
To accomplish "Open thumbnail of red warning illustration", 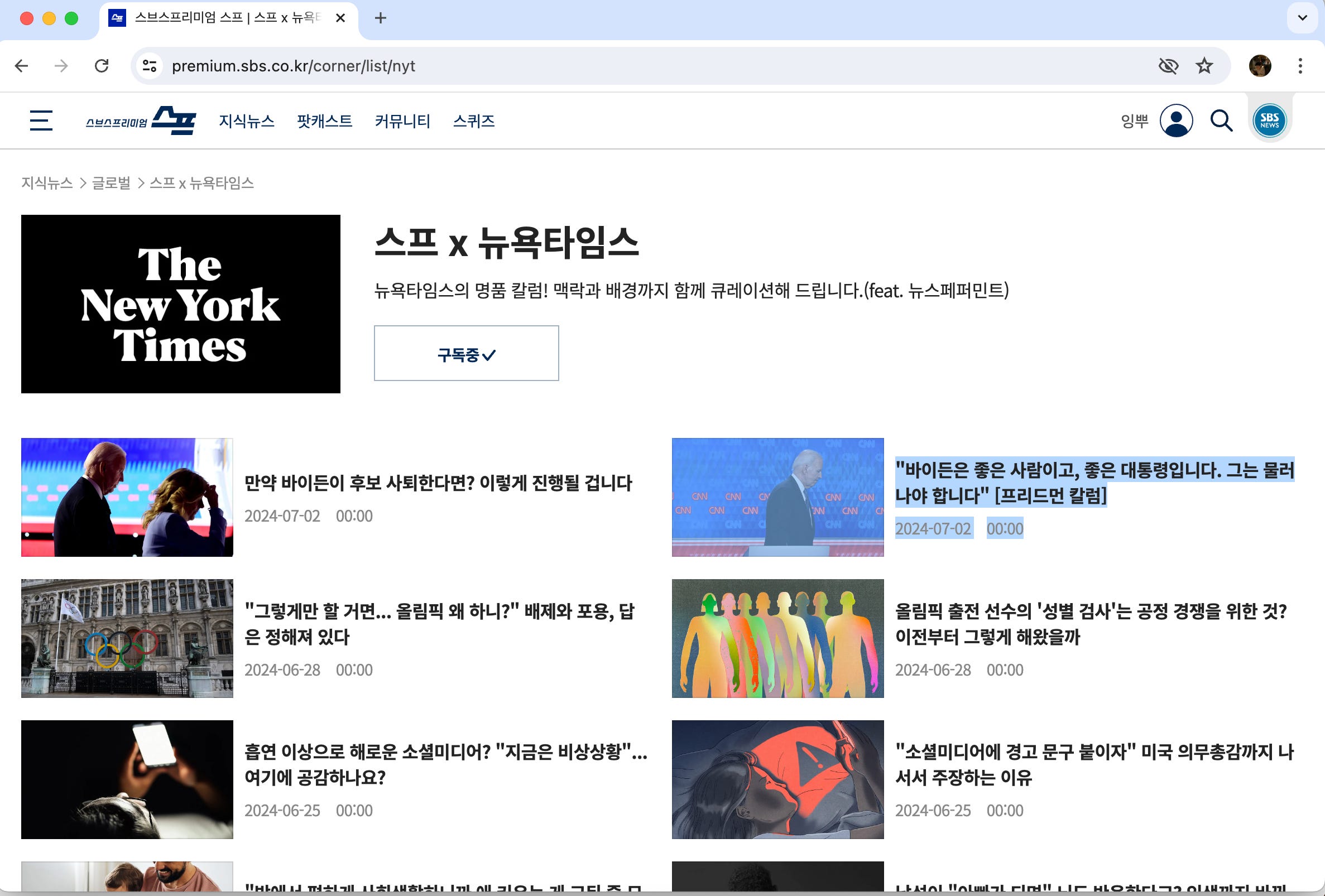I will point(777,779).
